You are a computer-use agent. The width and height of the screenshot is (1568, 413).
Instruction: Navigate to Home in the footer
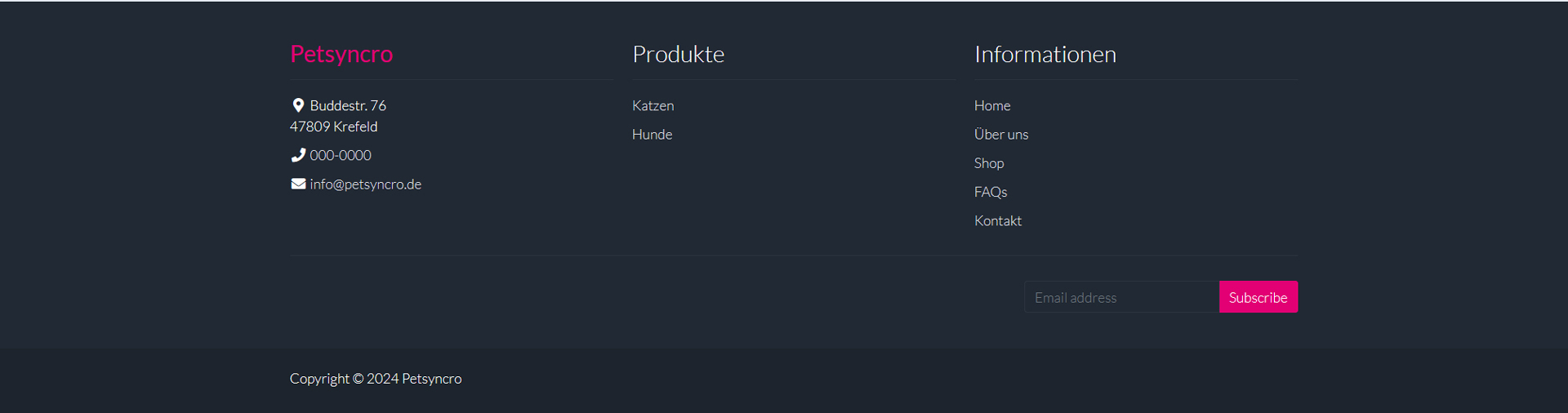pyautogui.click(x=992, y=106)
